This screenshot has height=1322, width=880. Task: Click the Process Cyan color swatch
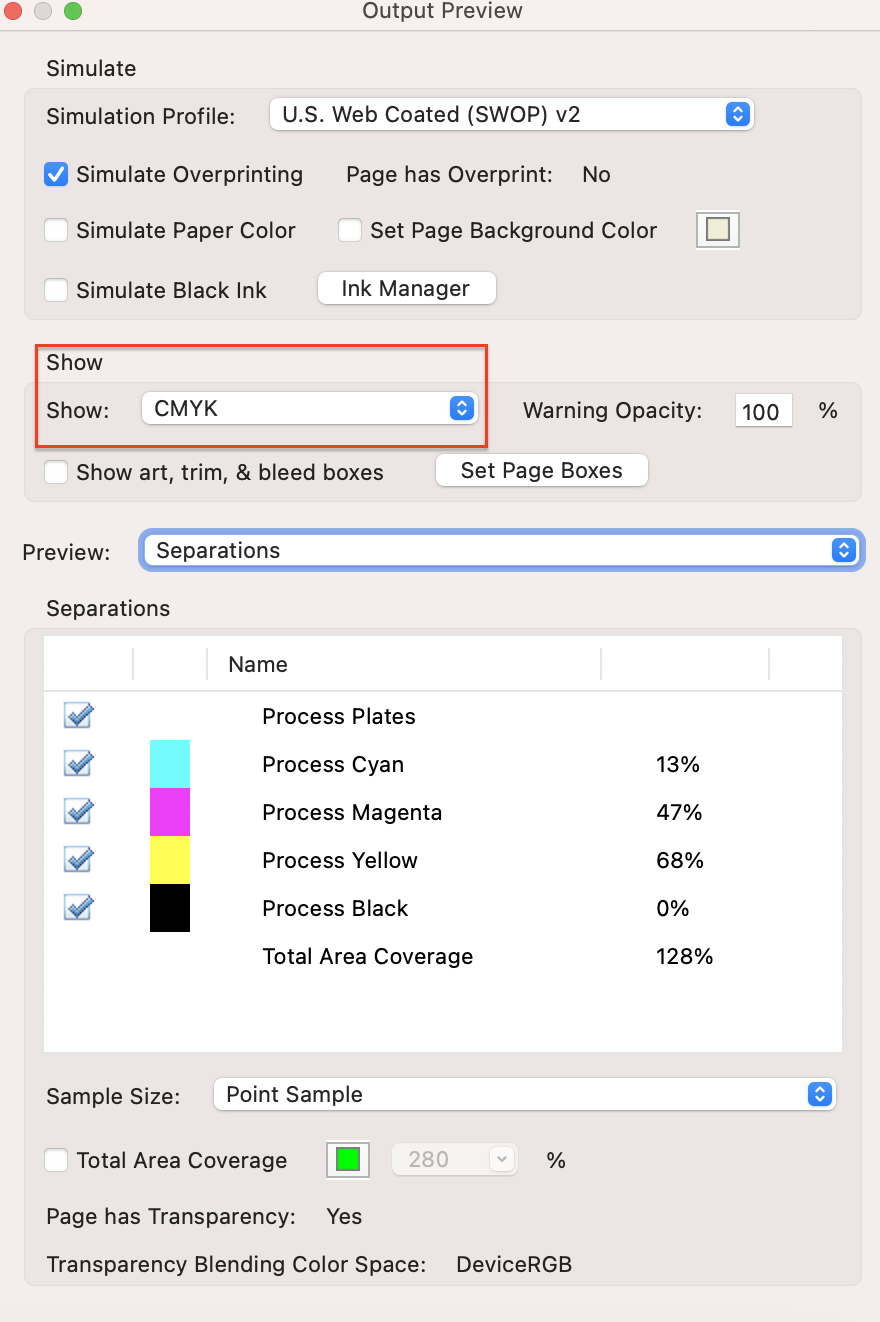(x=169, y=764)
